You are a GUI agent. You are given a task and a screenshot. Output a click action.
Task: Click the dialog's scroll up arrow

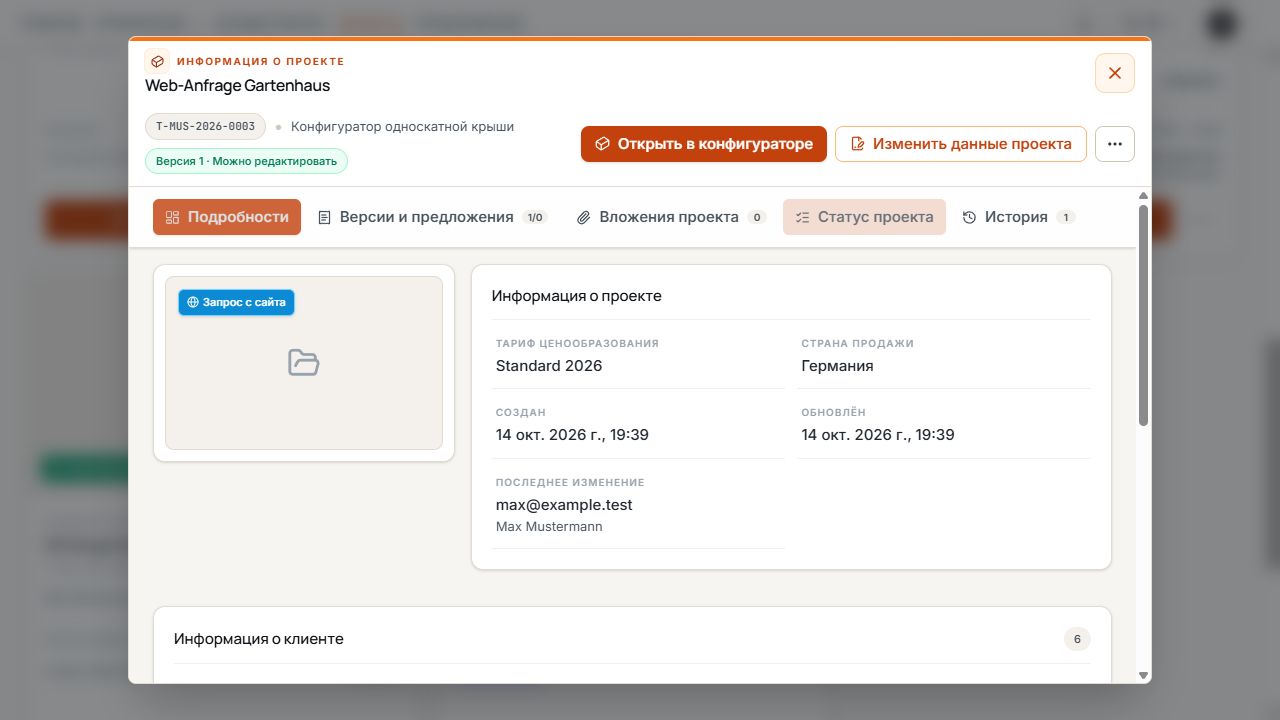coord(1143,195)
